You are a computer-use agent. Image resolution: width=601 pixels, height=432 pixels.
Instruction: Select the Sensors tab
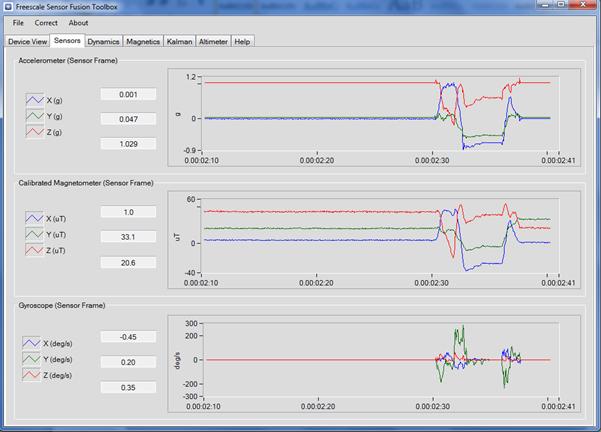67,41
